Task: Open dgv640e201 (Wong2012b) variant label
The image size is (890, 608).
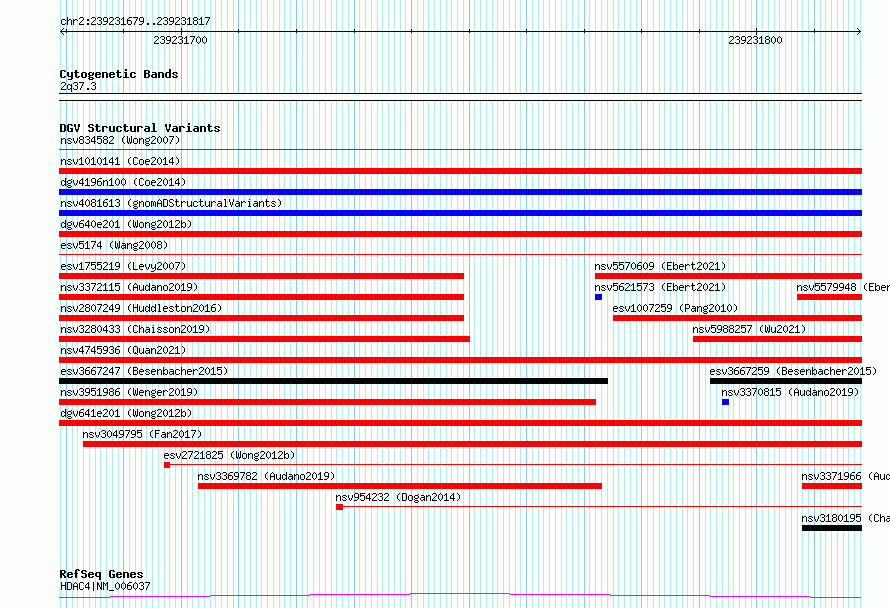Action: (125, 224)
